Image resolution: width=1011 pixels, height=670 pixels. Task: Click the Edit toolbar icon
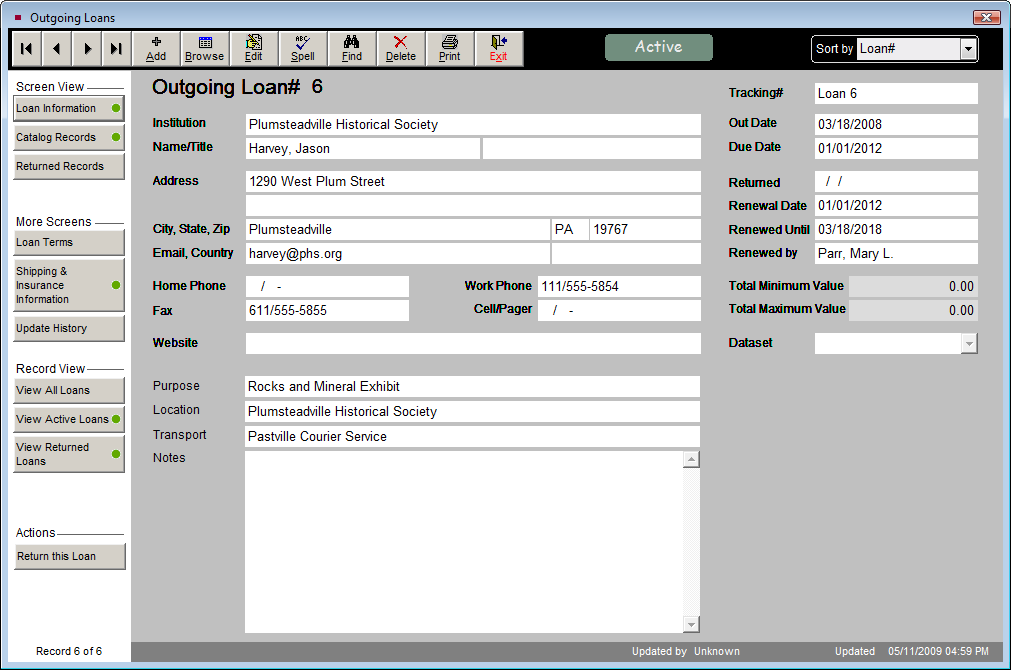pos(253,48)
